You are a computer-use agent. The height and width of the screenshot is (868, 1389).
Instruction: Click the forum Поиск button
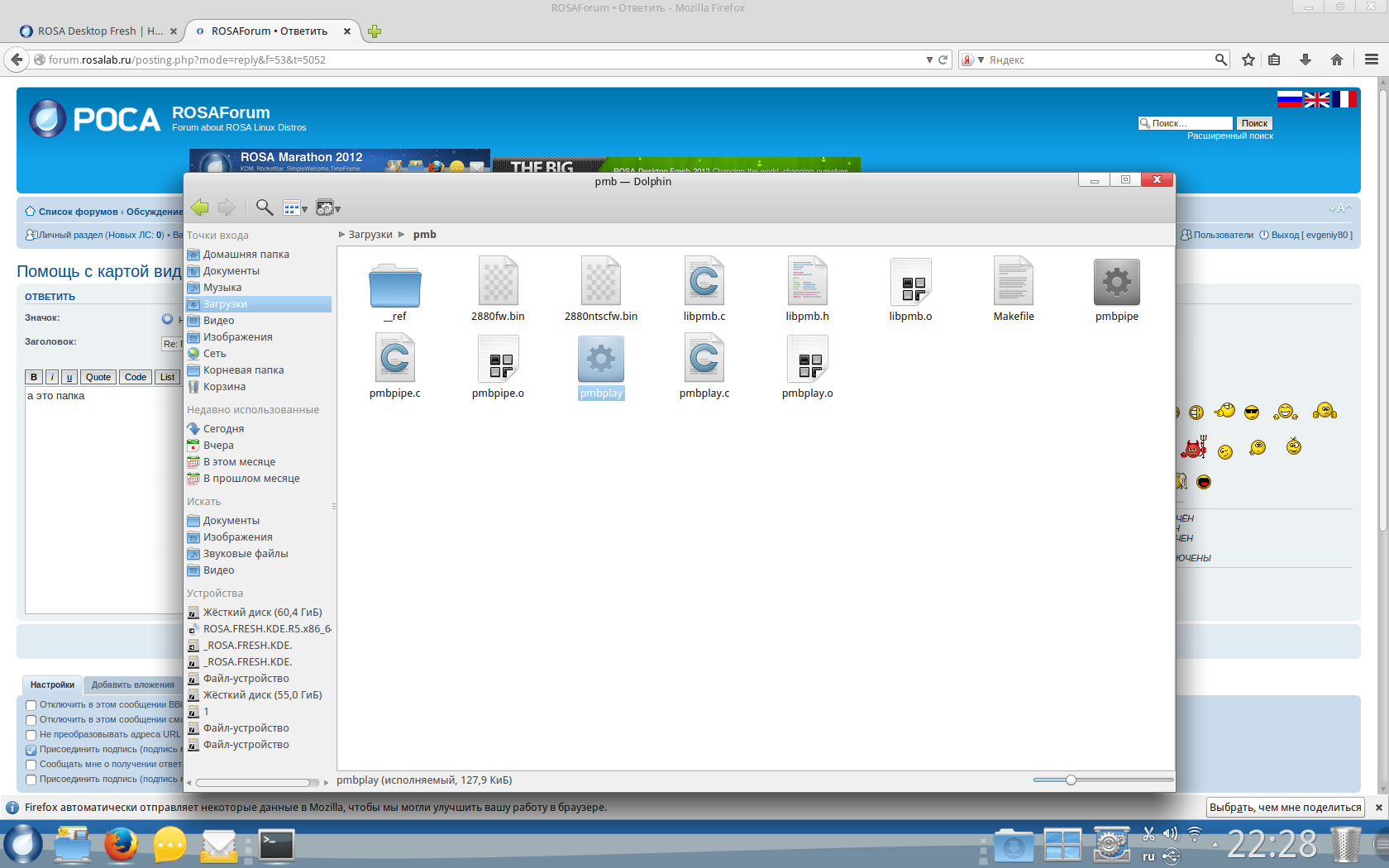click(x=1254, y=123)
